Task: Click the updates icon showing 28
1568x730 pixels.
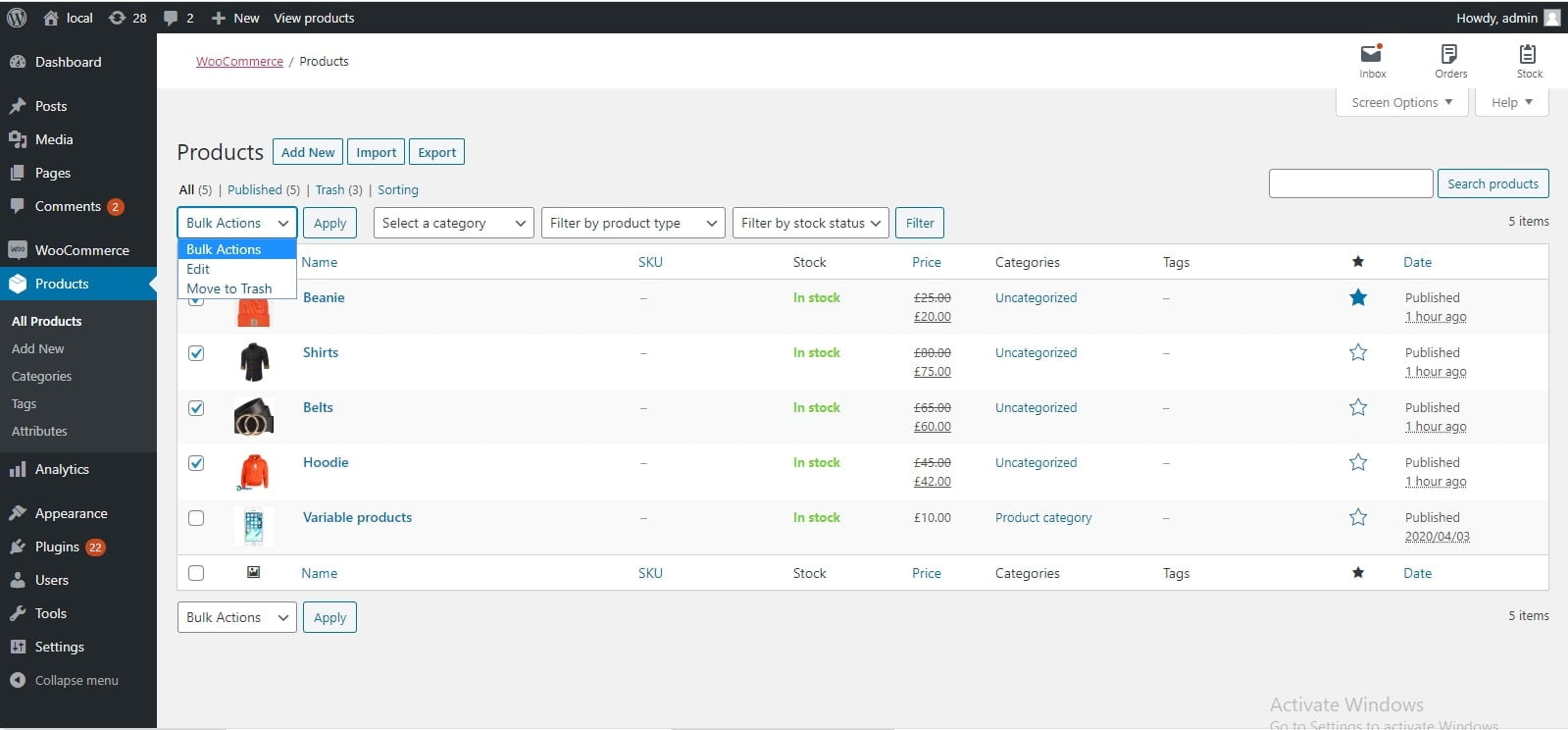Action: 118,18
